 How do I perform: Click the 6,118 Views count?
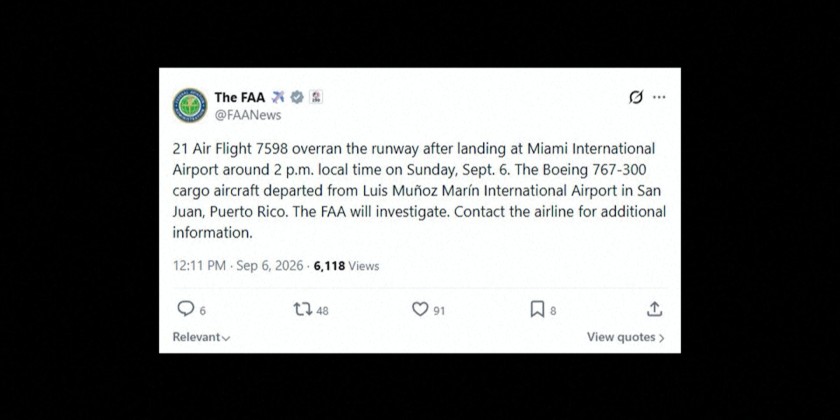point(346,266)
